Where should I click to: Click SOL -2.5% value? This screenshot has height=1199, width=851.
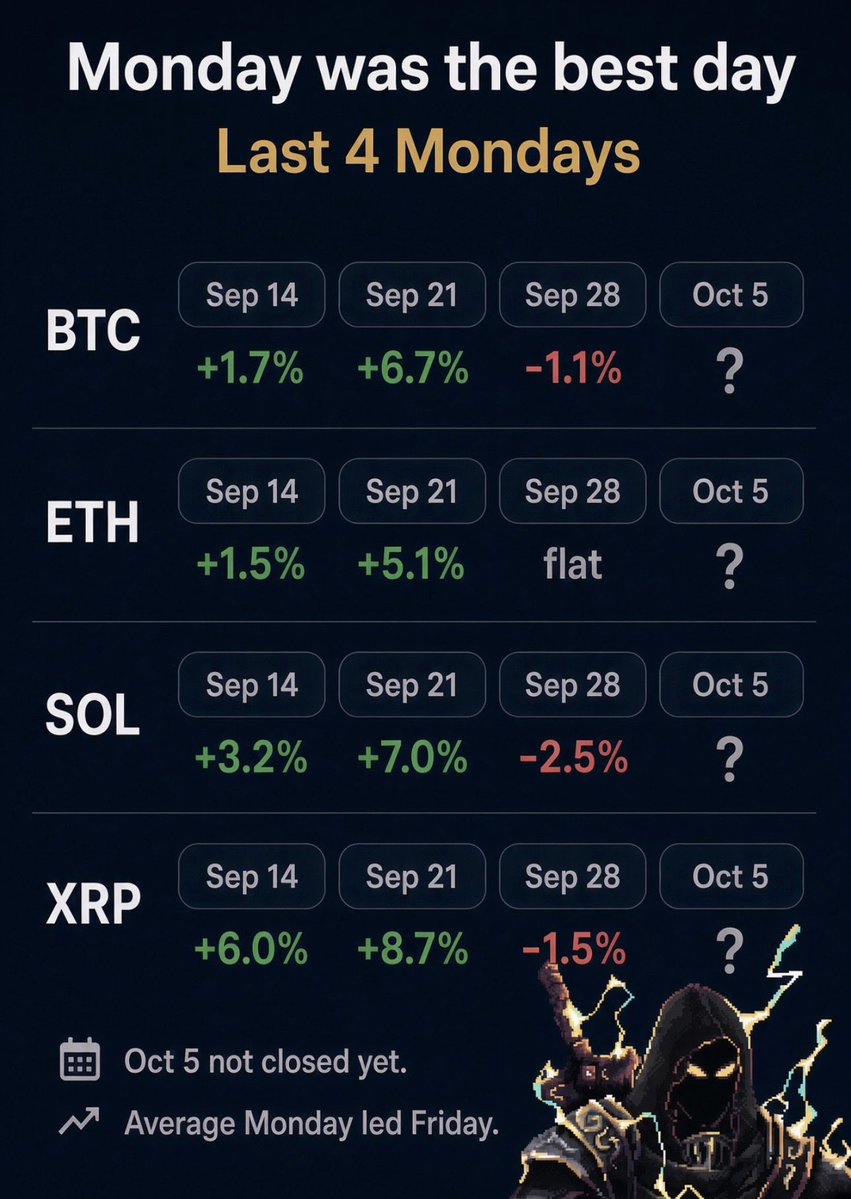coord(573,758)
